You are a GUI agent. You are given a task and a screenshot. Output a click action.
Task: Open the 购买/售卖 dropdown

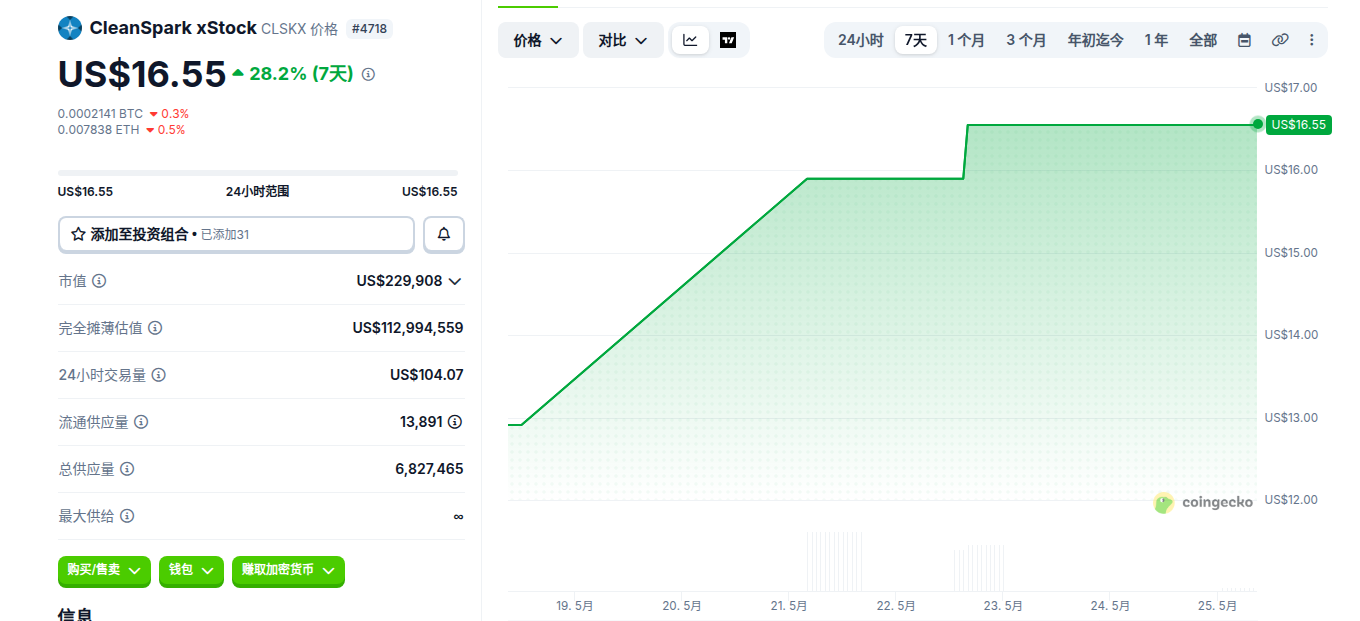pos(104,570)
